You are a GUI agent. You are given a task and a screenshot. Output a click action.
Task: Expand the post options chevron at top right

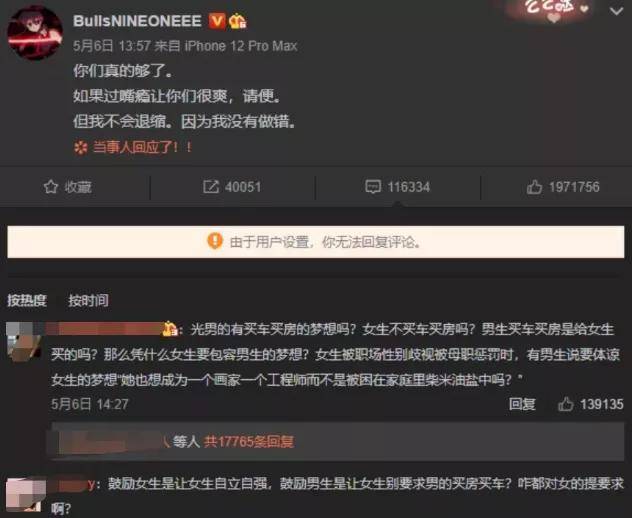tap(616, 11)
